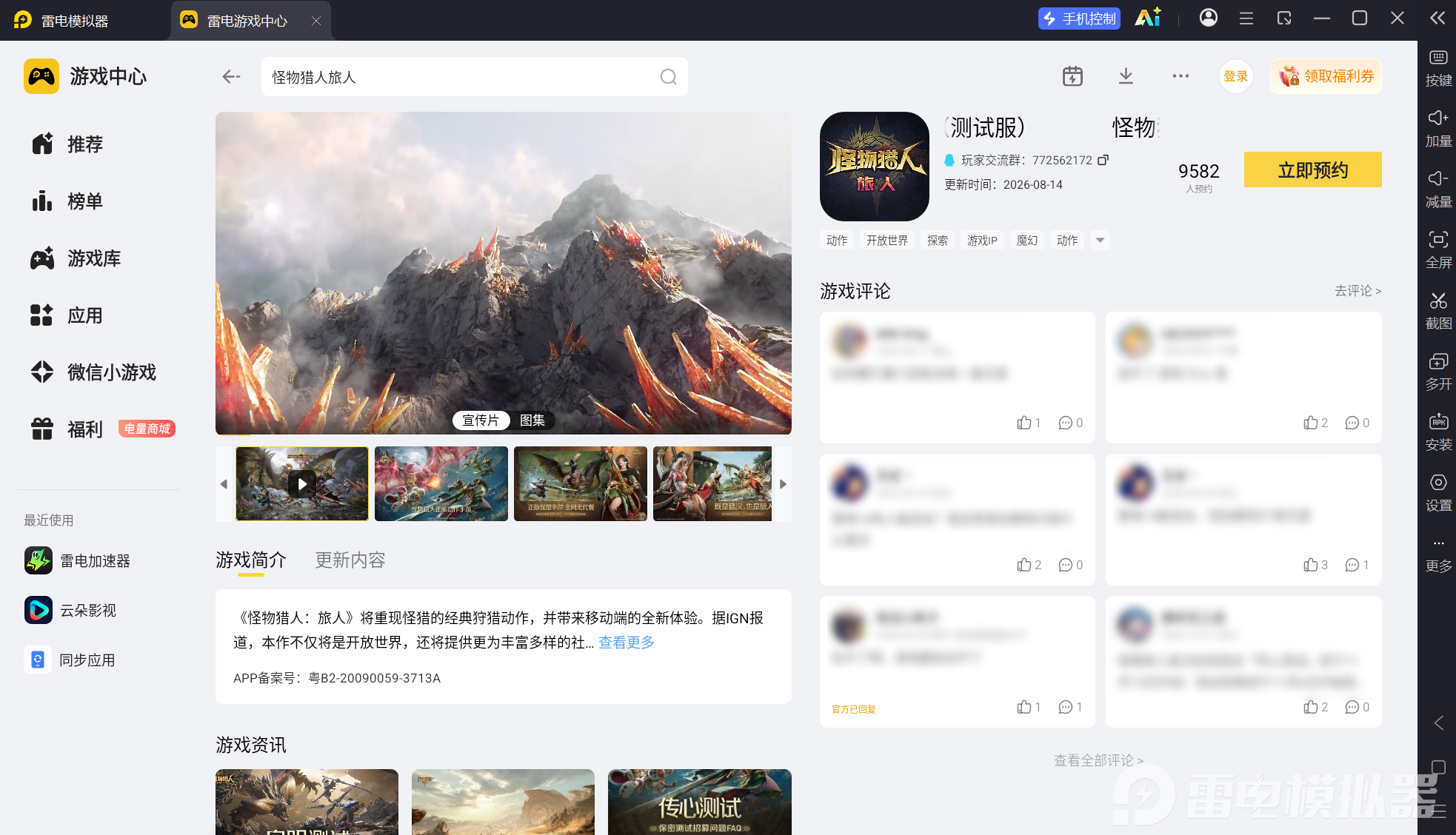Open the downloads manager icon
Viewport: 1456px width, 835px height.
[1126, 76]
